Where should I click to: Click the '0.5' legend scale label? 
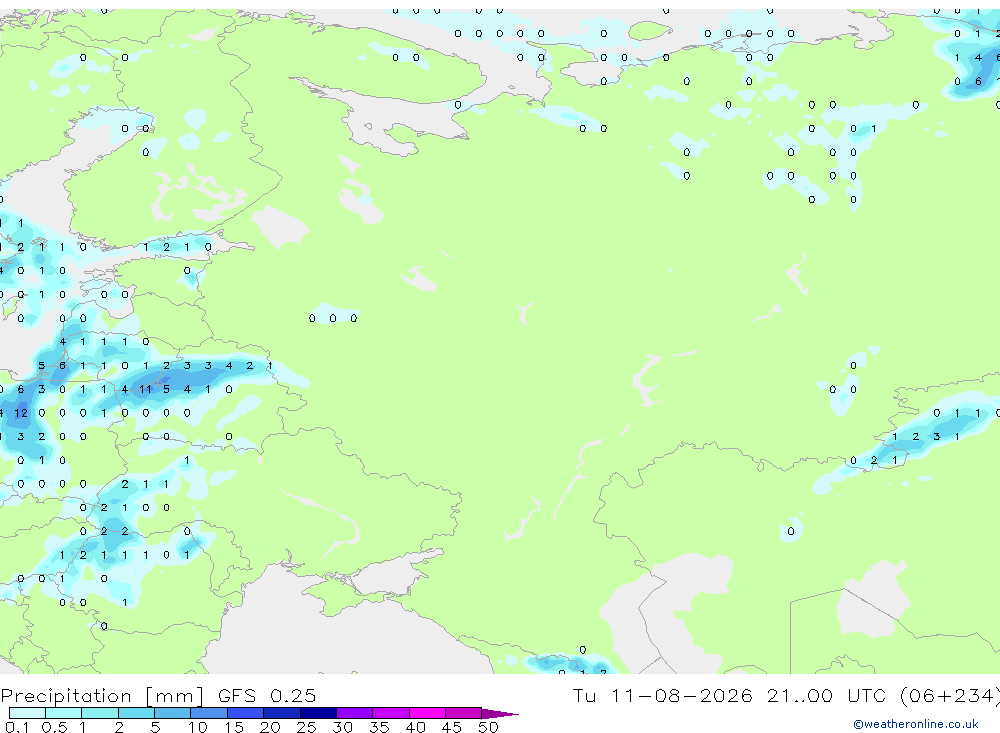(x=54, y=727)
